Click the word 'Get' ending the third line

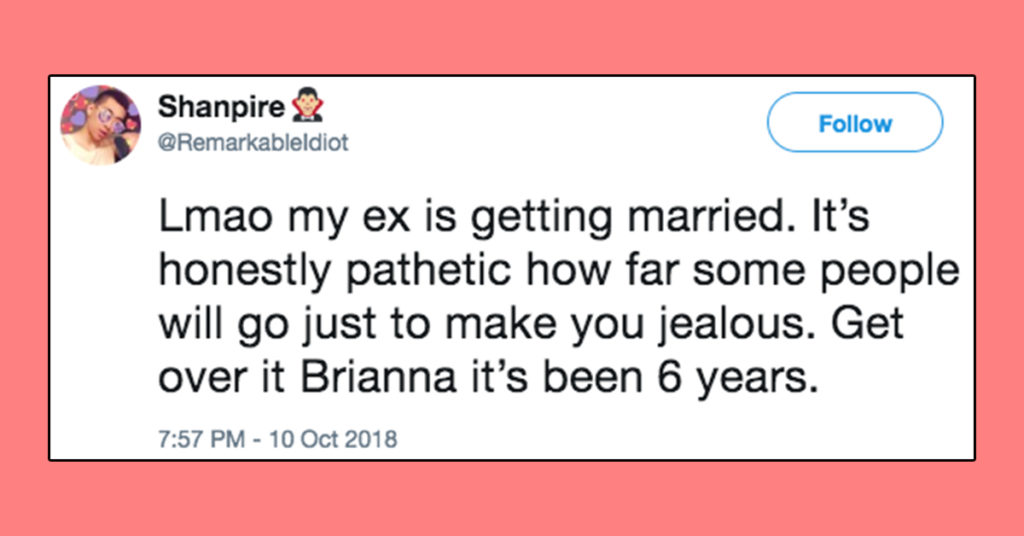[867, 324]
